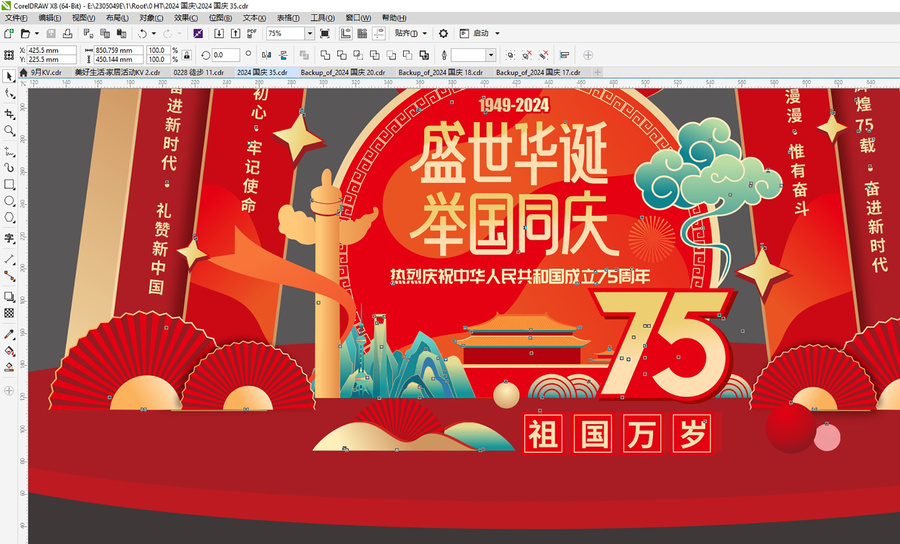Click the Publish to PDF icon
The height and width of the screenshot is (544, 900).
pos(251,33)
